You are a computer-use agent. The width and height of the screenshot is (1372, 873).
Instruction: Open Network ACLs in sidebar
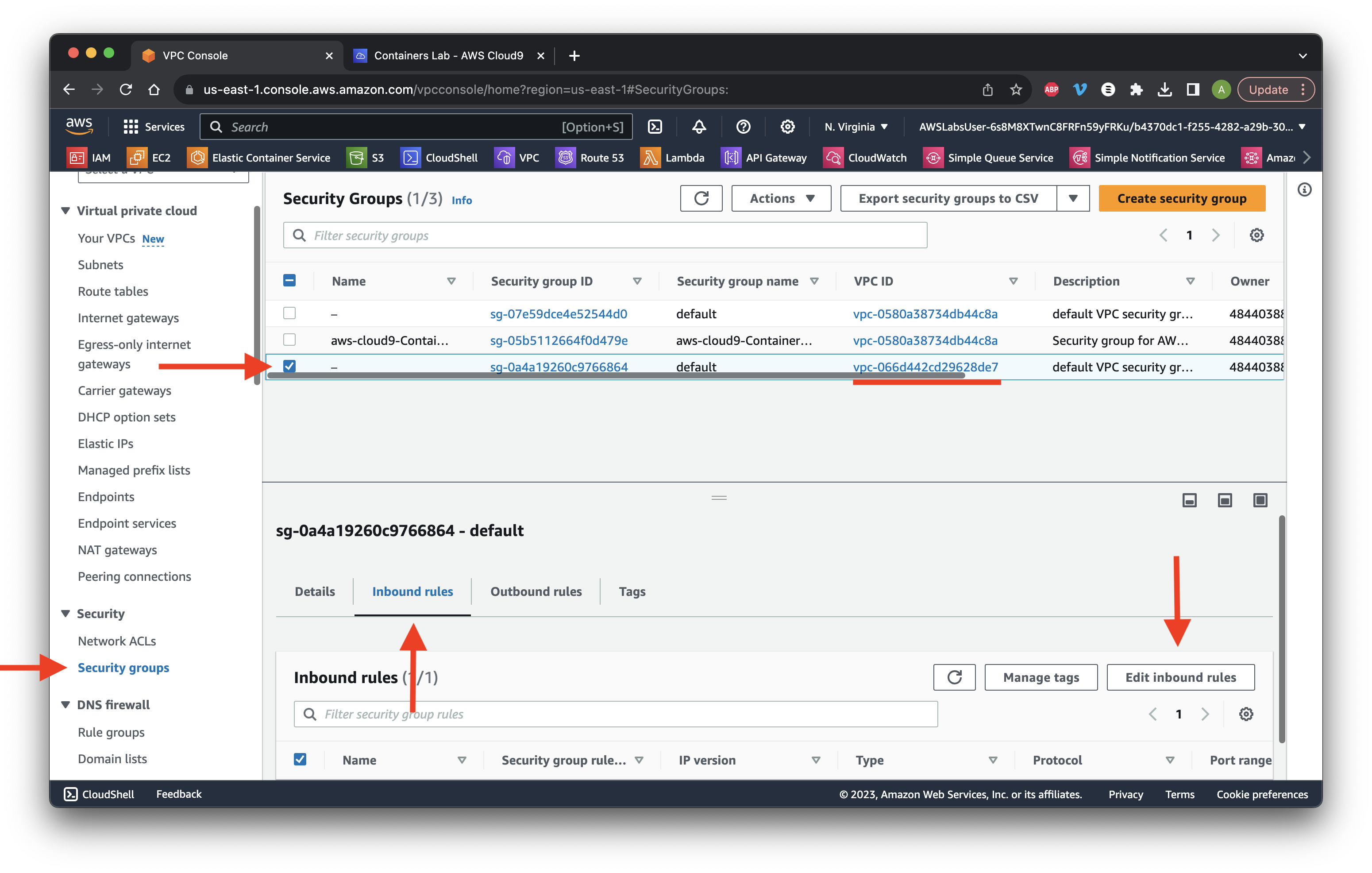117,641
